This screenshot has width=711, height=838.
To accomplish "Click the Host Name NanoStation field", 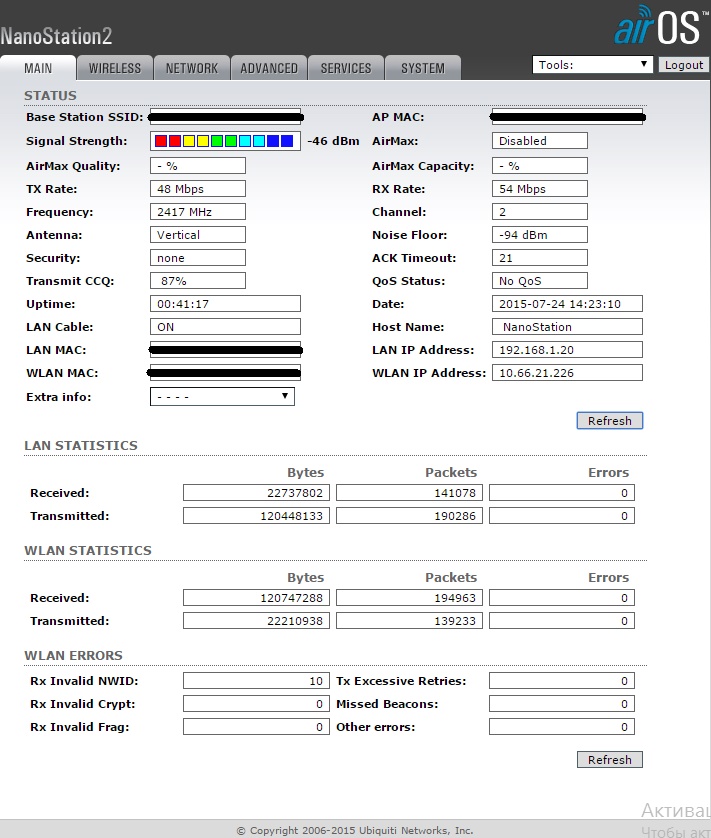I will coord(567,327).
